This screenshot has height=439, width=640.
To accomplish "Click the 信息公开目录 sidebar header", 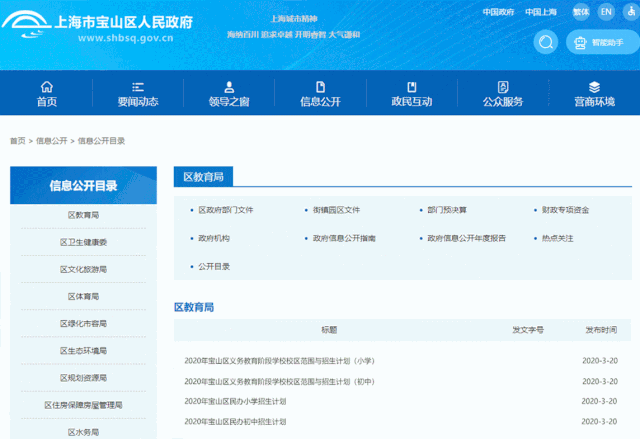I will 83,185.
